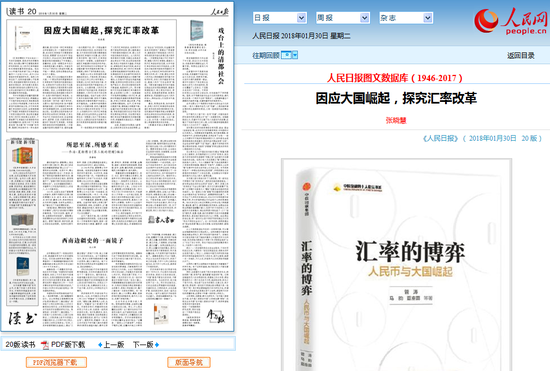The width and height of the screenshot is (550, 371).
Task: Open the 汇率的博弈 book cover image
Action: (x=397, y=265)
